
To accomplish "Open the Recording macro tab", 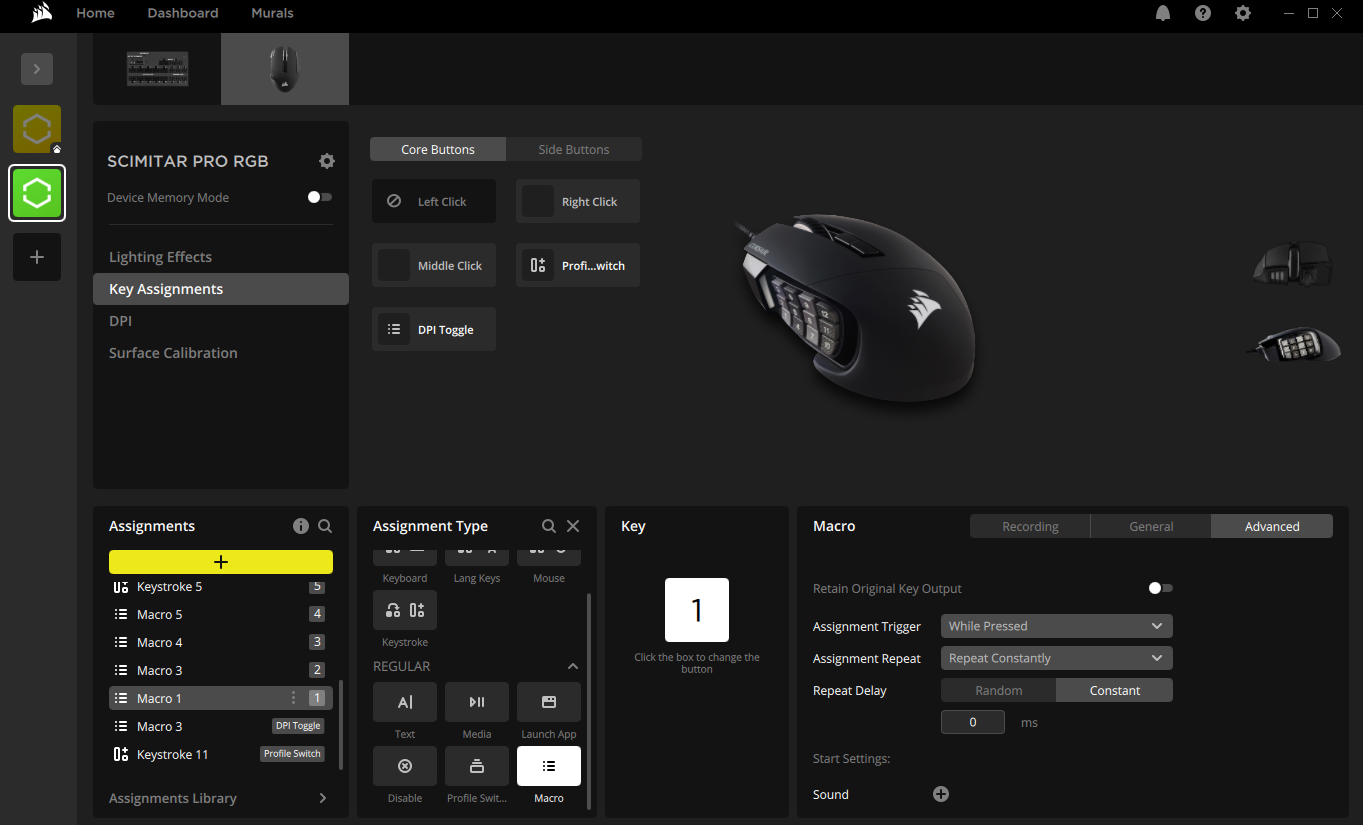I will point(1030,526).
